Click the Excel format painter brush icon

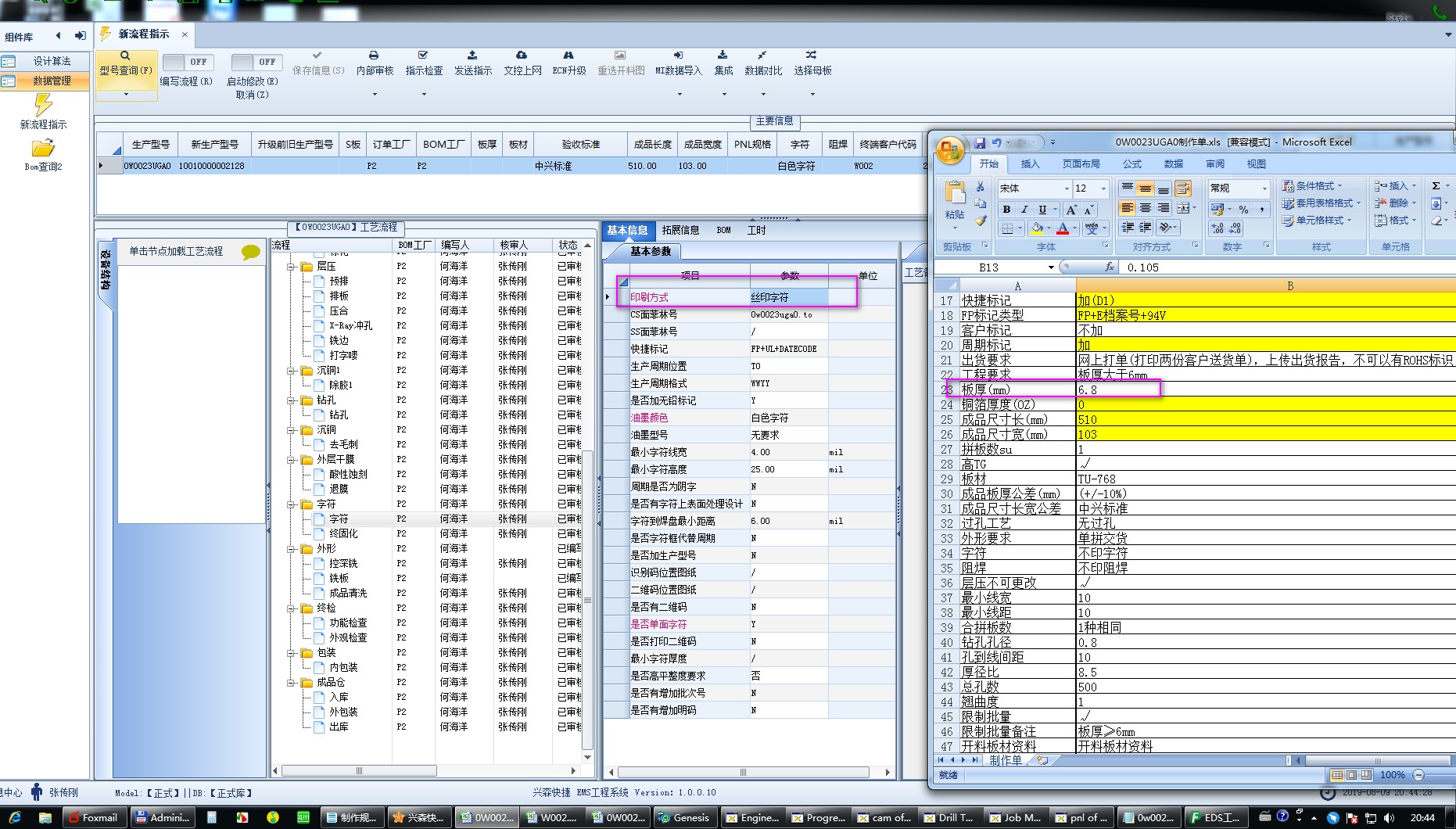pyautogui.click(x=981, y=221)
